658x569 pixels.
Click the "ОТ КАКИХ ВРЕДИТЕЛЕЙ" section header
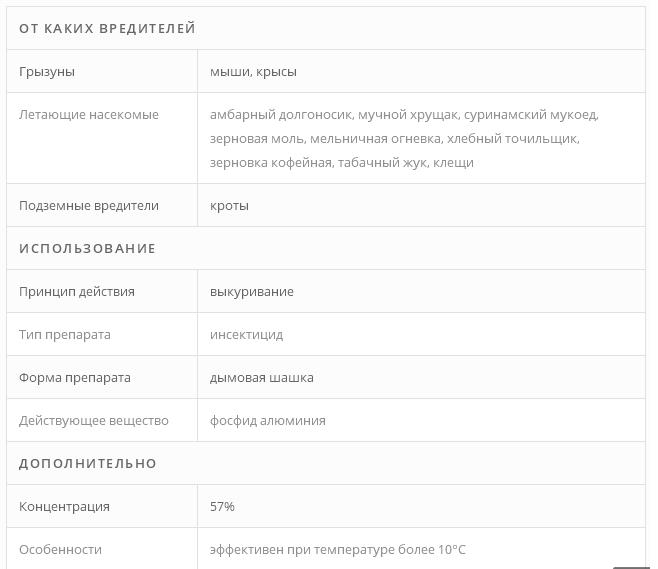click(x=107, y=28)
